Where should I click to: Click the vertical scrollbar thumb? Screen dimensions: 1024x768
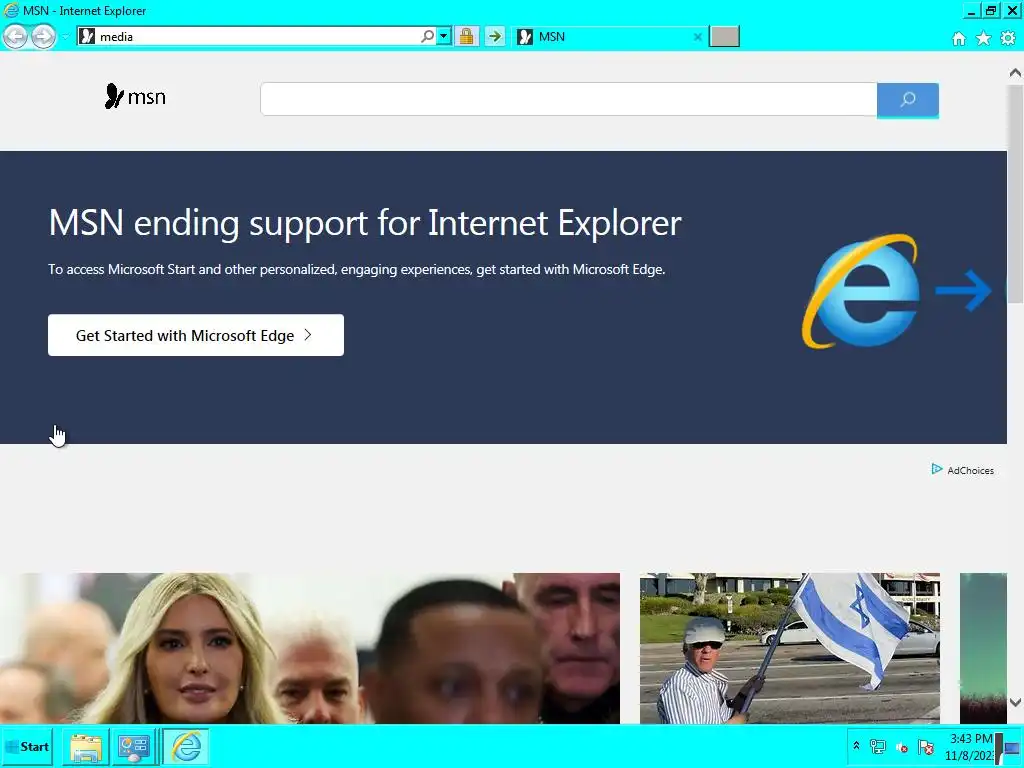pyautogui.click(x=1015, y=195)
